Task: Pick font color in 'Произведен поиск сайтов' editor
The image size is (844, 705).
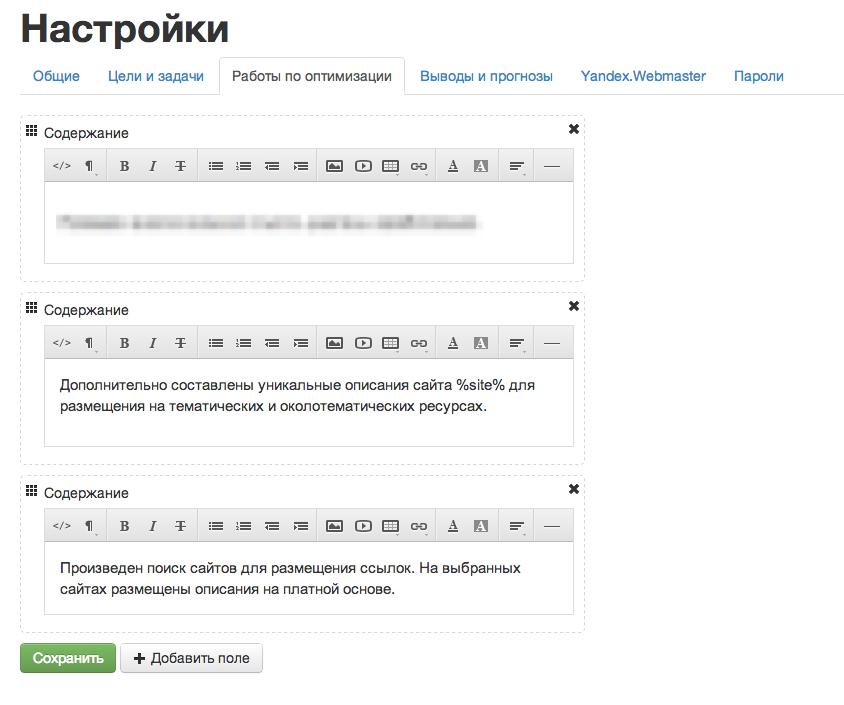Action: tap(453, 526)
